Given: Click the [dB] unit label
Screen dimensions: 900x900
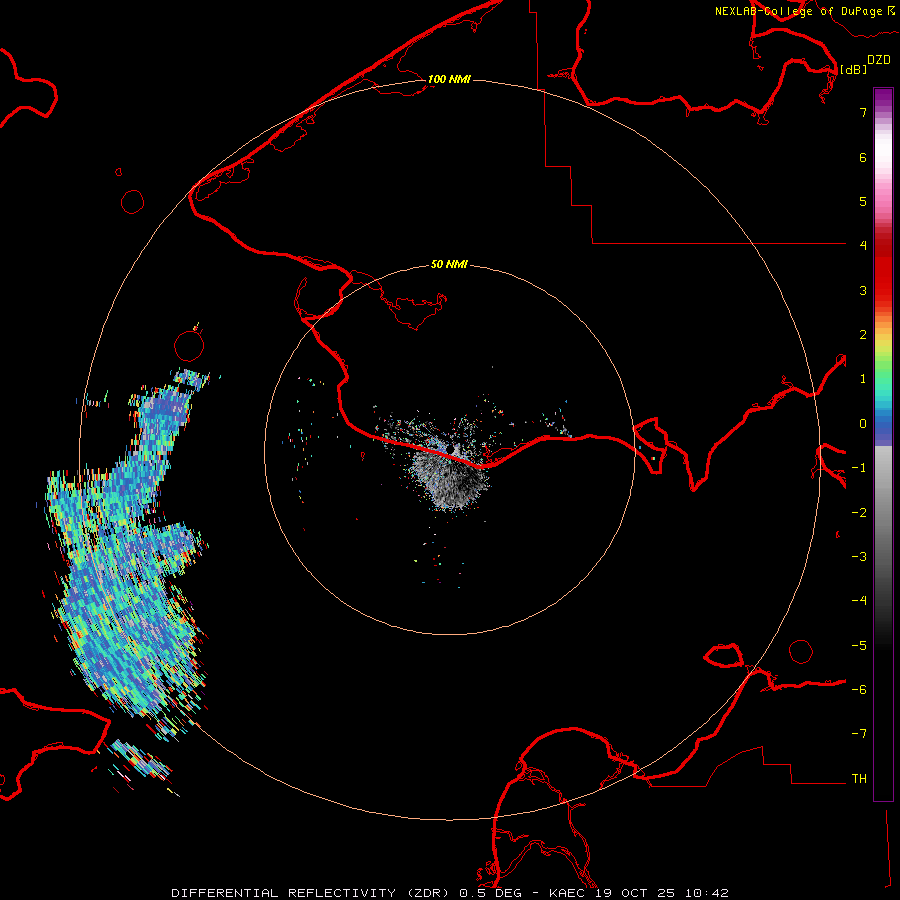Looking at the screenshot, I should 854,69.
